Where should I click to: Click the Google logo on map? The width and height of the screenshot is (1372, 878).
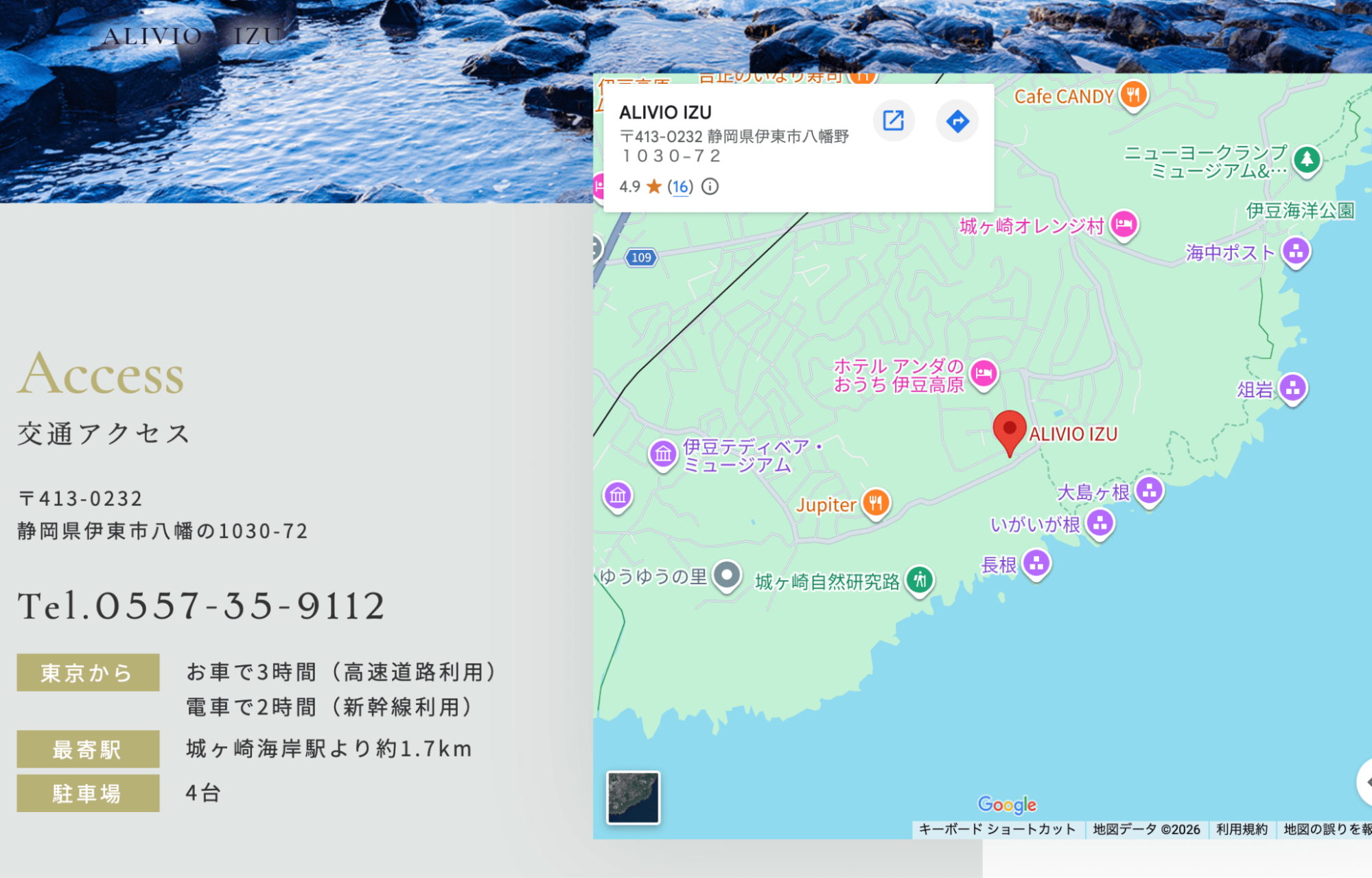point(1007,805)
